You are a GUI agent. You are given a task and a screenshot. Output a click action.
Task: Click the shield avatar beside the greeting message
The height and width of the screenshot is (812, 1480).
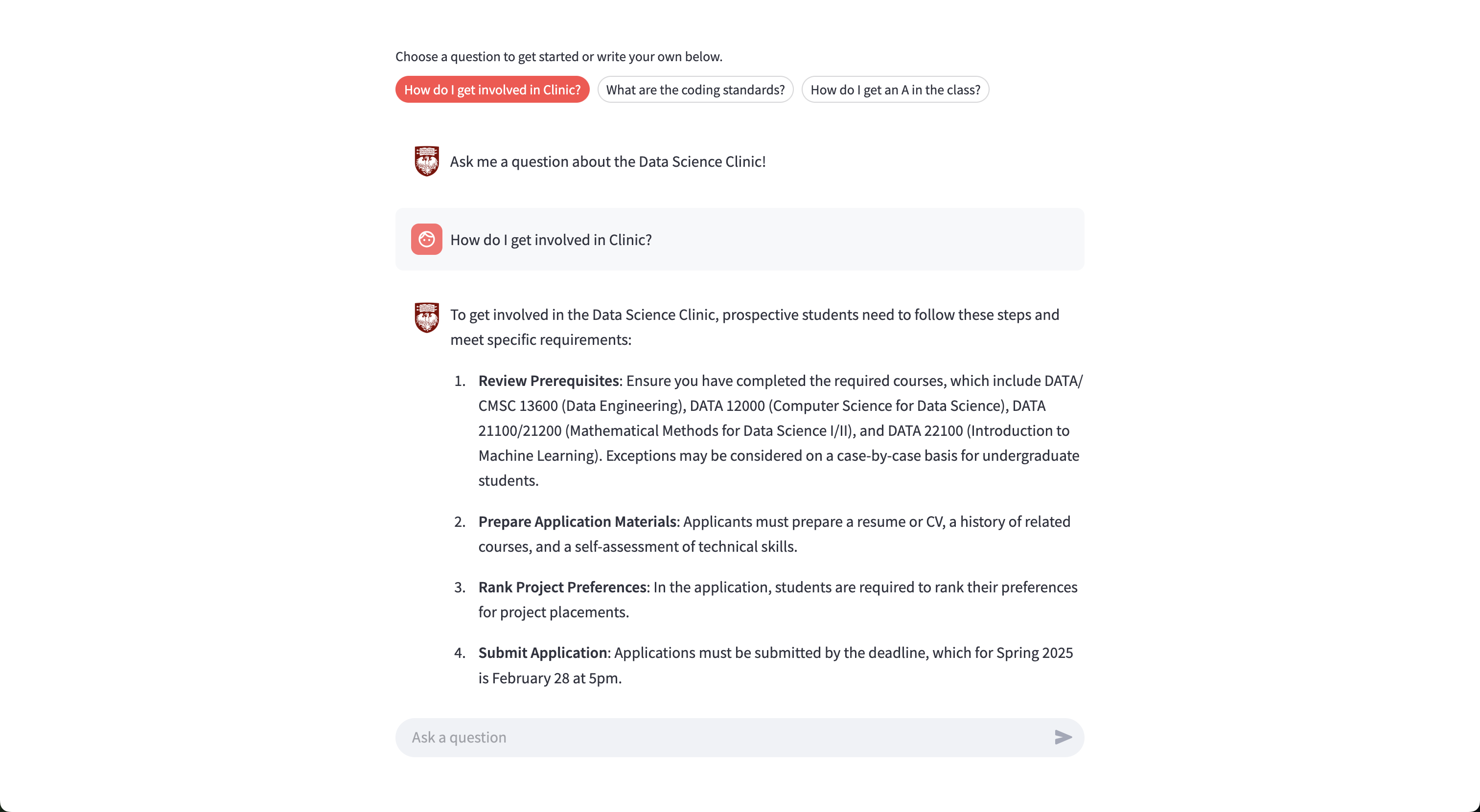click(426, 161)
